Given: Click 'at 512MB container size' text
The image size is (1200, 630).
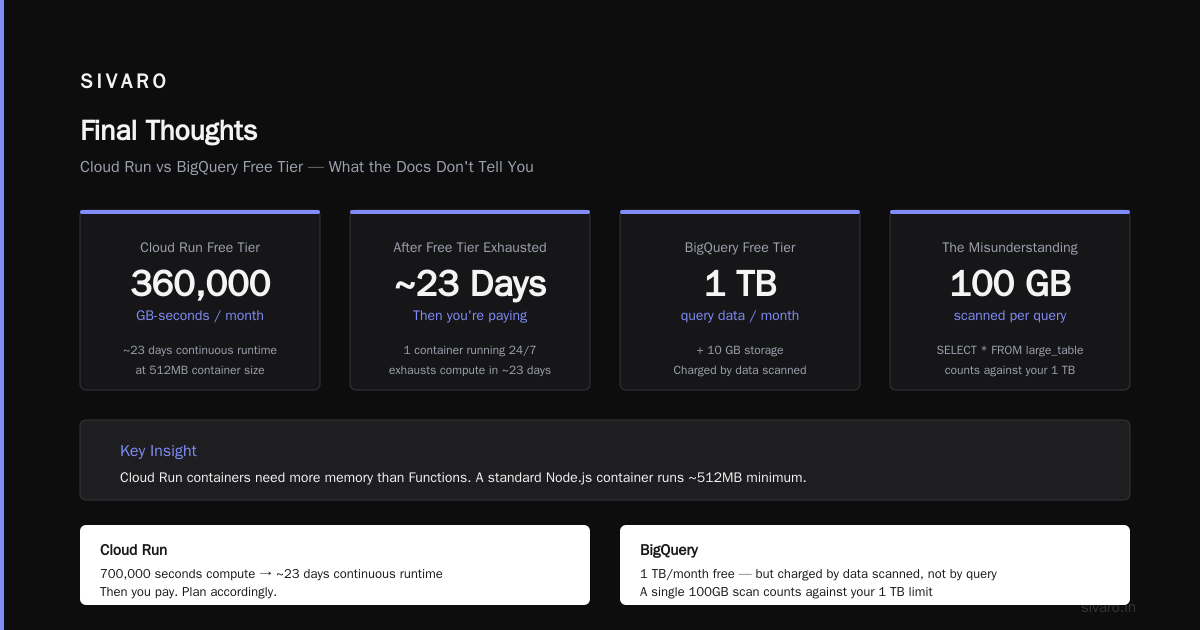Looking at the screenshot, I should 200,370.
